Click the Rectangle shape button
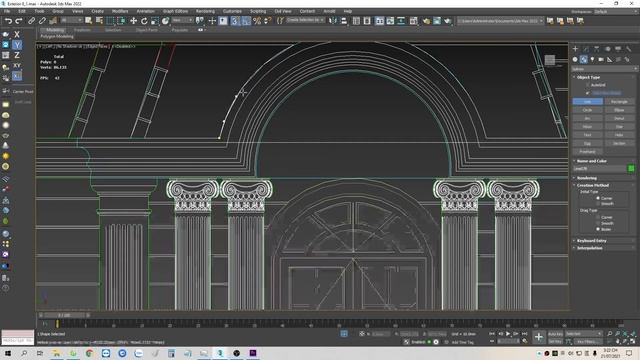 (x=619, y=102)
